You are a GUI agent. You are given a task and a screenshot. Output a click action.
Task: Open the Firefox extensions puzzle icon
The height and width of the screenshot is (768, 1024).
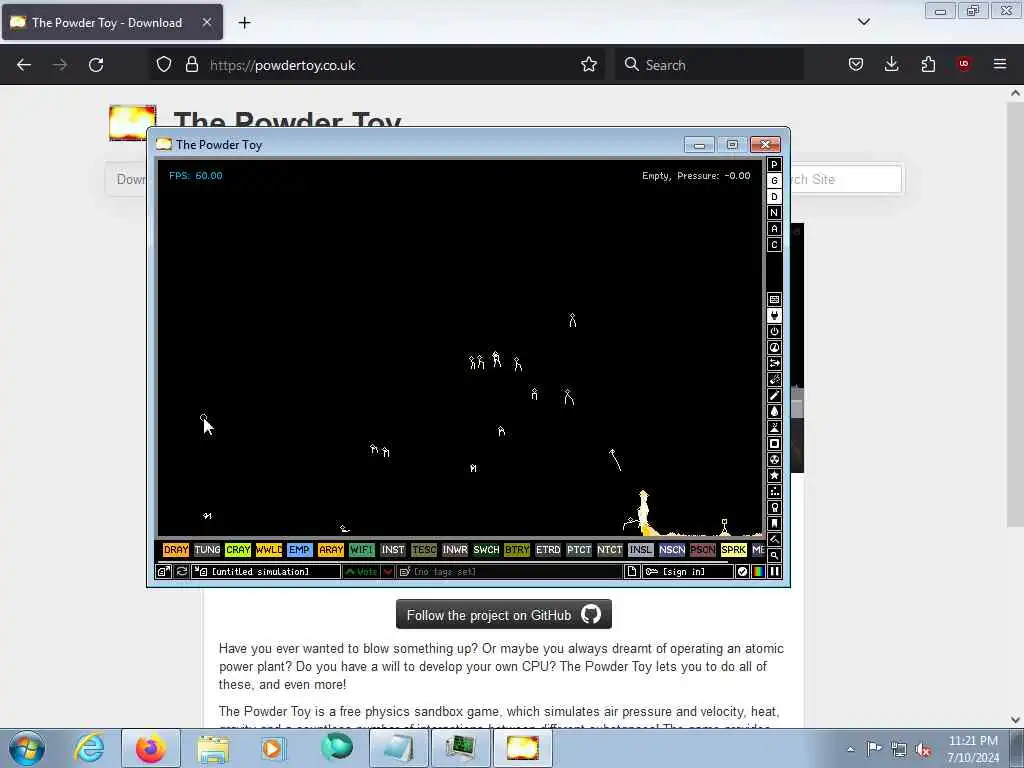pyautogui.click(x=928, y=64)
